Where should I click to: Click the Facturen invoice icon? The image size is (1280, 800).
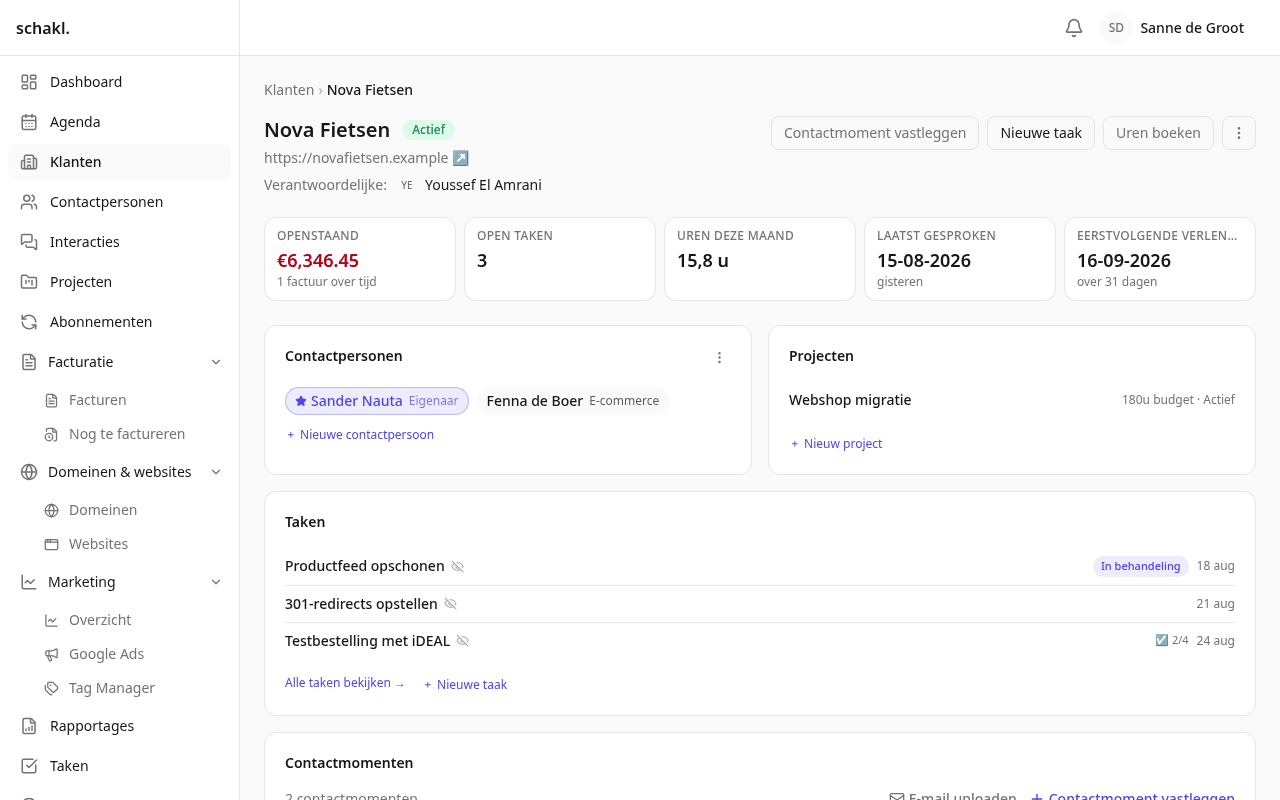(51, 400)
